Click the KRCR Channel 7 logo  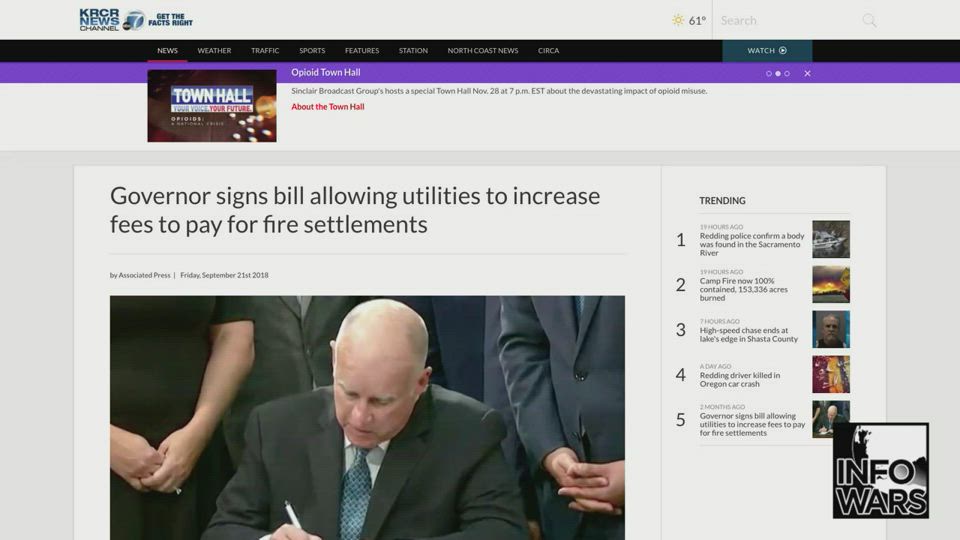coord(112,20)
